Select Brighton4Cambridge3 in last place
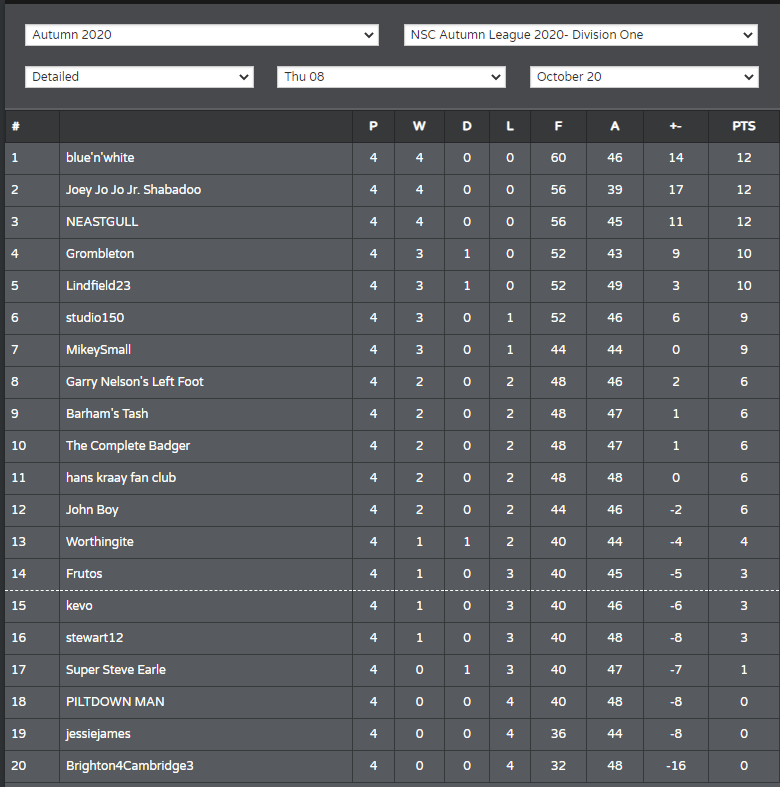This screenshot has width=780, height=787. click(x=129, y=765)
